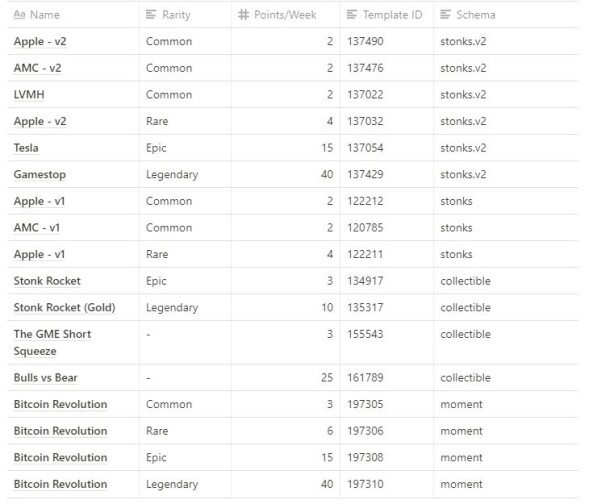
Task: Open the Schema column header menu
Action: pos(506,15)
